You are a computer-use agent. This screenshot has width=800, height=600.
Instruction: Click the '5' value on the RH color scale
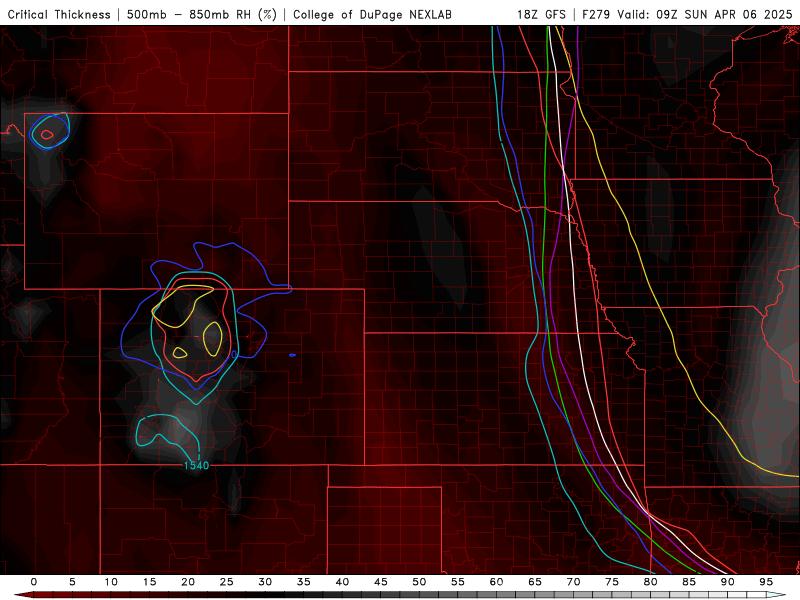[x=72, y=582]
